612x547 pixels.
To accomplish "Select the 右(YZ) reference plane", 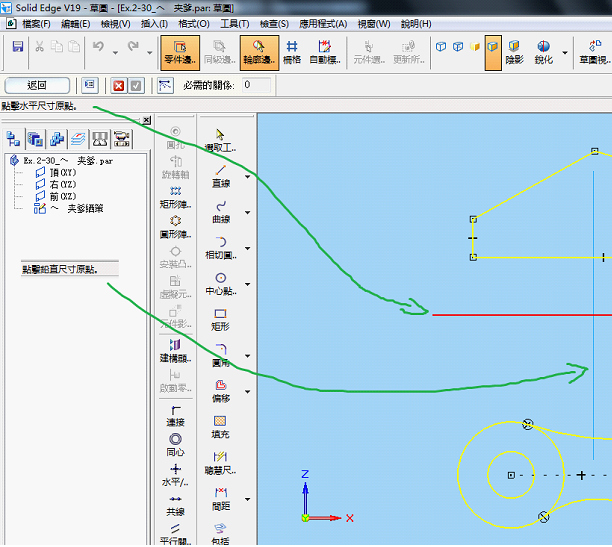I will coord(56,184).
